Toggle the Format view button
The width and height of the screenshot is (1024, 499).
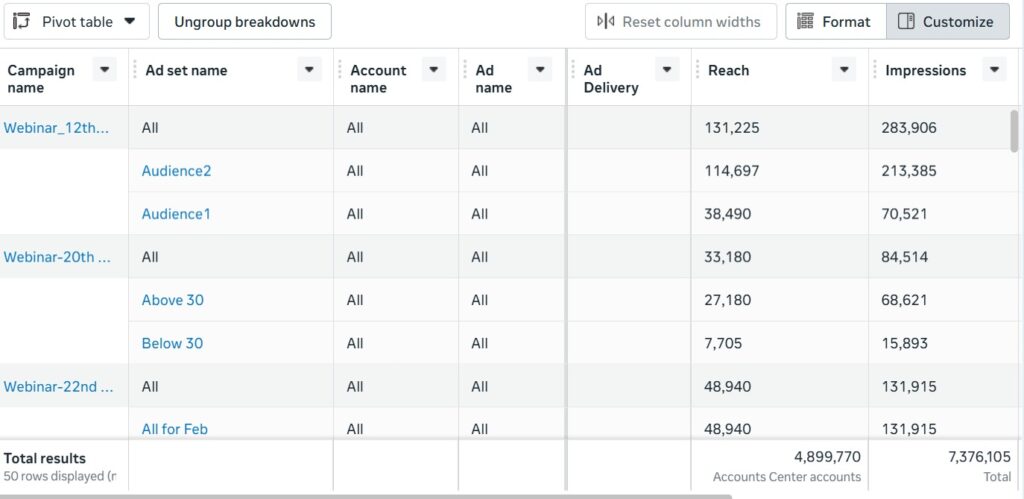(835, 21)
